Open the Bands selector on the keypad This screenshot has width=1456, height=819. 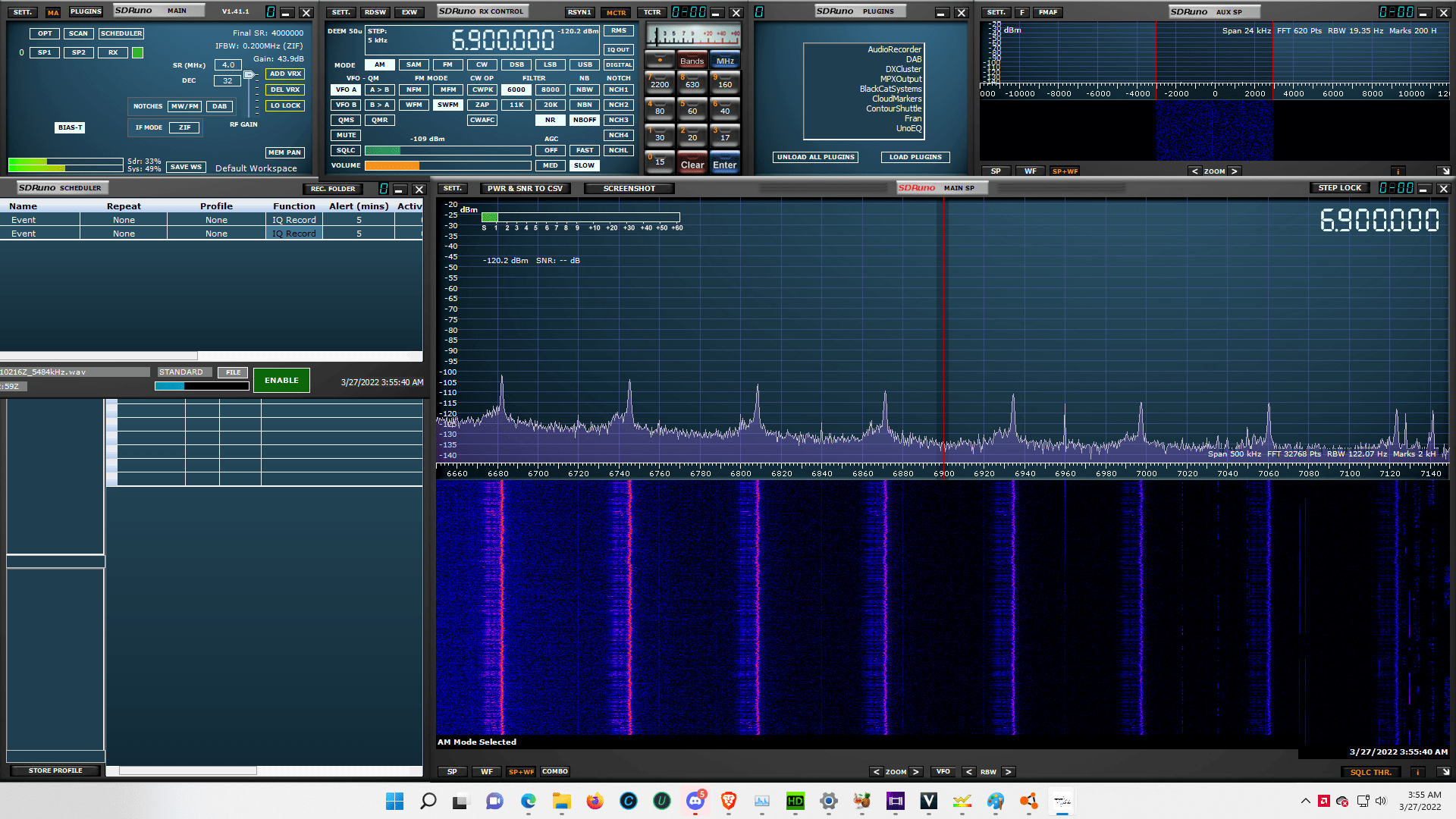click(x=692, y=60)
